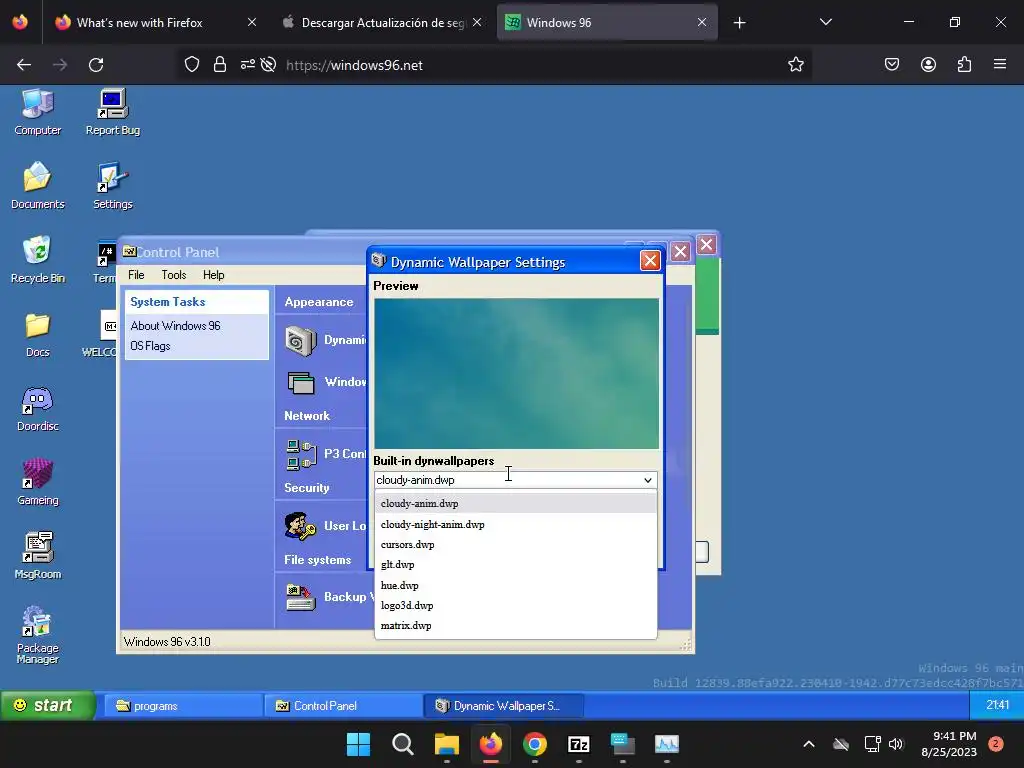
Task: Click About Windows 96 link
Action: pyautogui.click(x=175, y=326)
